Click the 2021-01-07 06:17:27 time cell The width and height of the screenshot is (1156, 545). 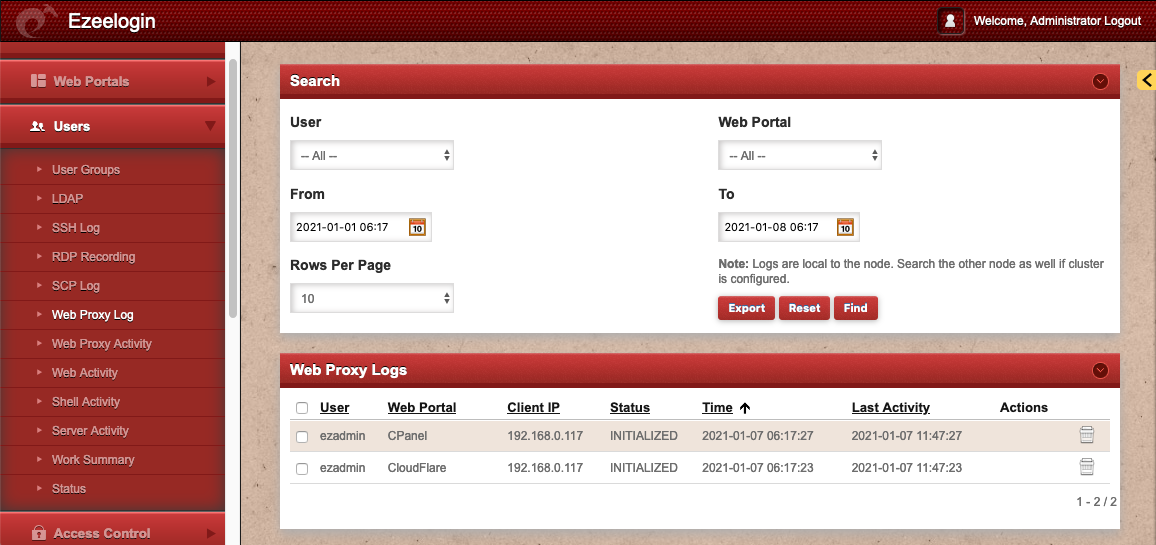757,436
